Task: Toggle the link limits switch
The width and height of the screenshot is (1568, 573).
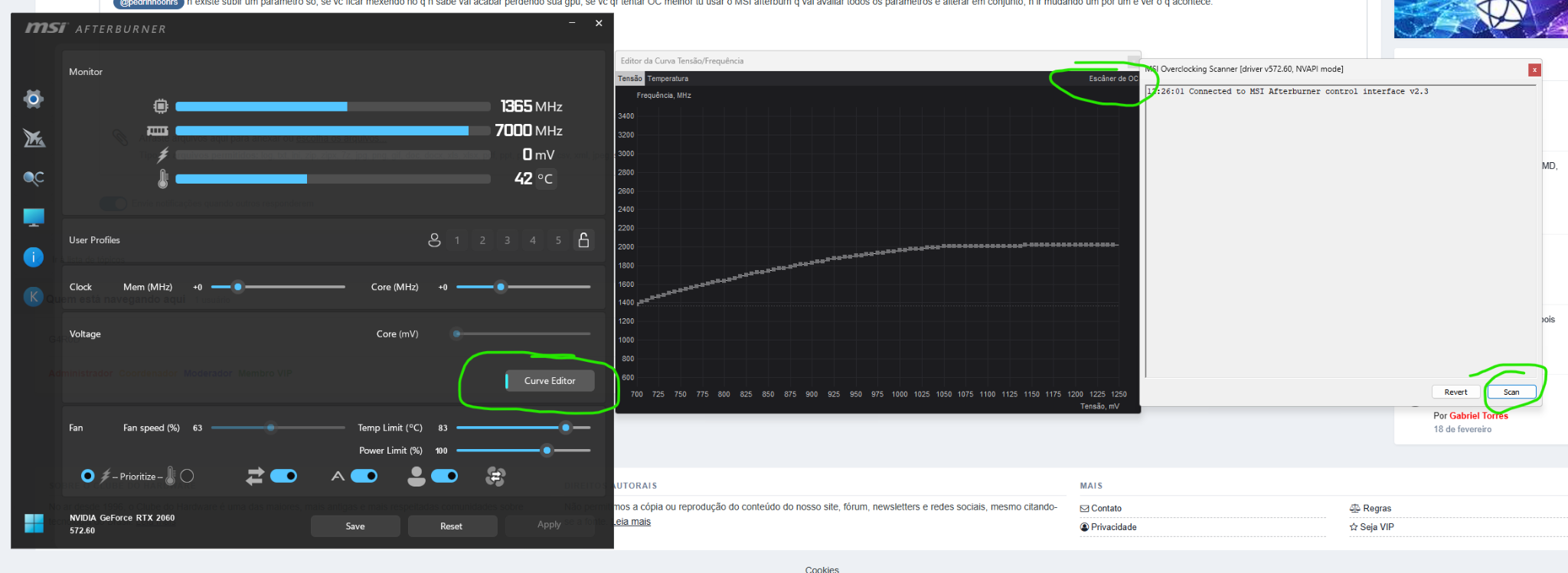Action: [x=284, y=477]
